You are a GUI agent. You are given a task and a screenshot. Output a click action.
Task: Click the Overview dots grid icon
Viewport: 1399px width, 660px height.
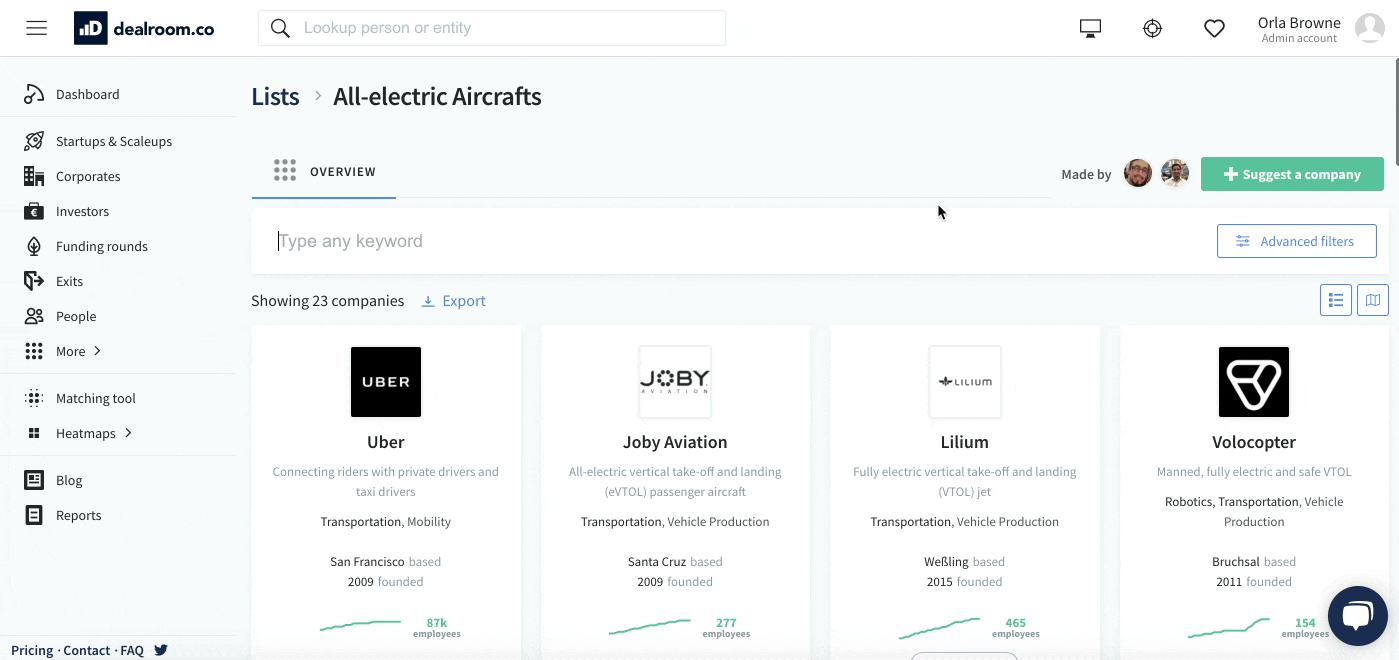tap(285, 171)
